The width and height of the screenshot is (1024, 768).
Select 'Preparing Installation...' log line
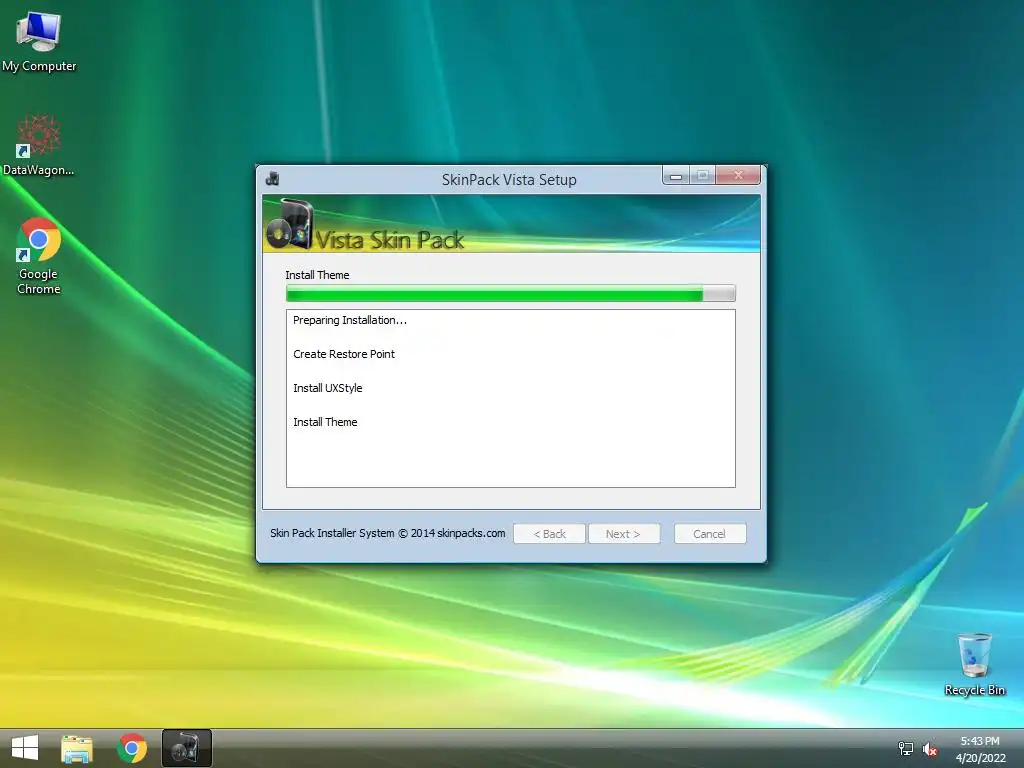[x=349, y=320]
